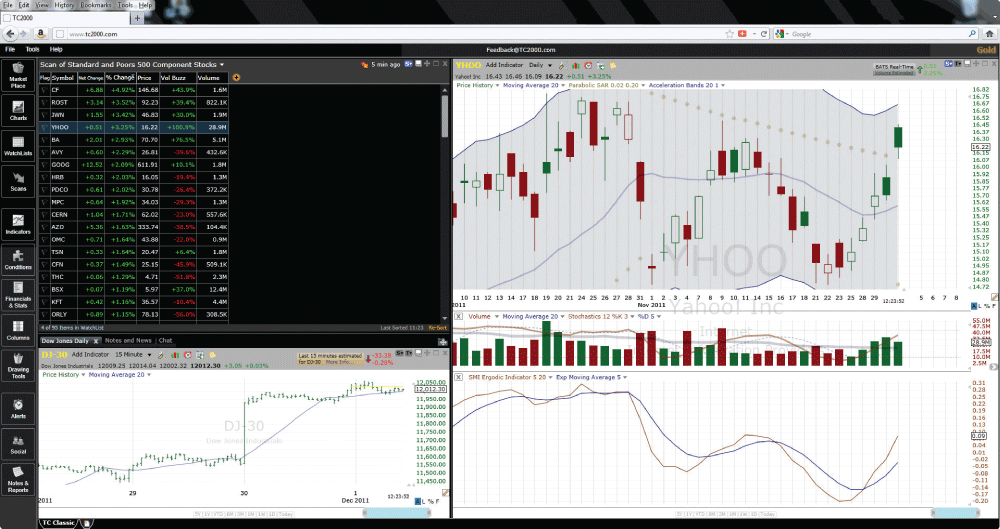Image resolution: width=1000 pixels, height=529 pixels.
Task: Close the Volume pane using its X box
Action: coord(458,315)
